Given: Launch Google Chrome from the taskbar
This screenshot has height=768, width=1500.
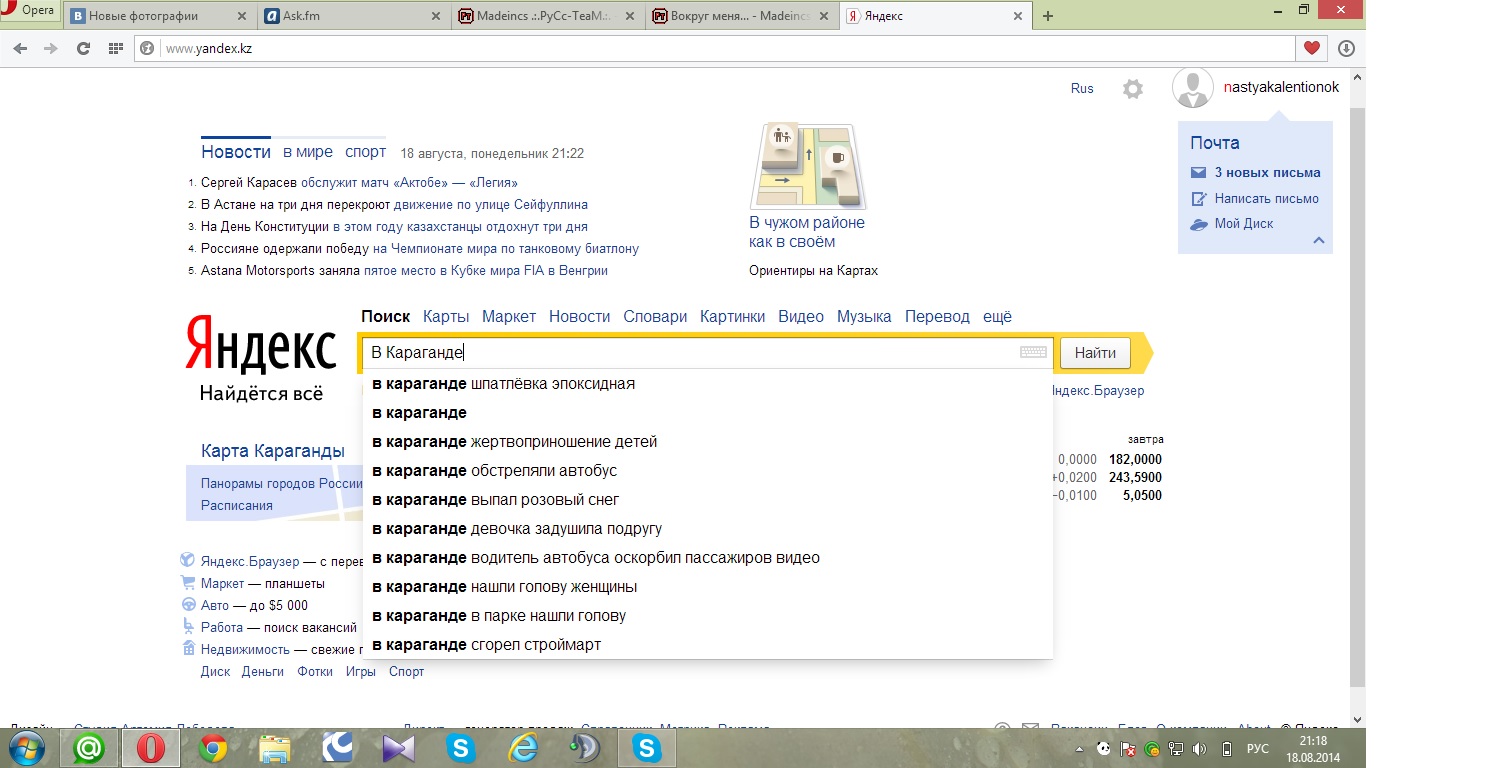Looking at the screenshot, I should (x=212, y=748).
